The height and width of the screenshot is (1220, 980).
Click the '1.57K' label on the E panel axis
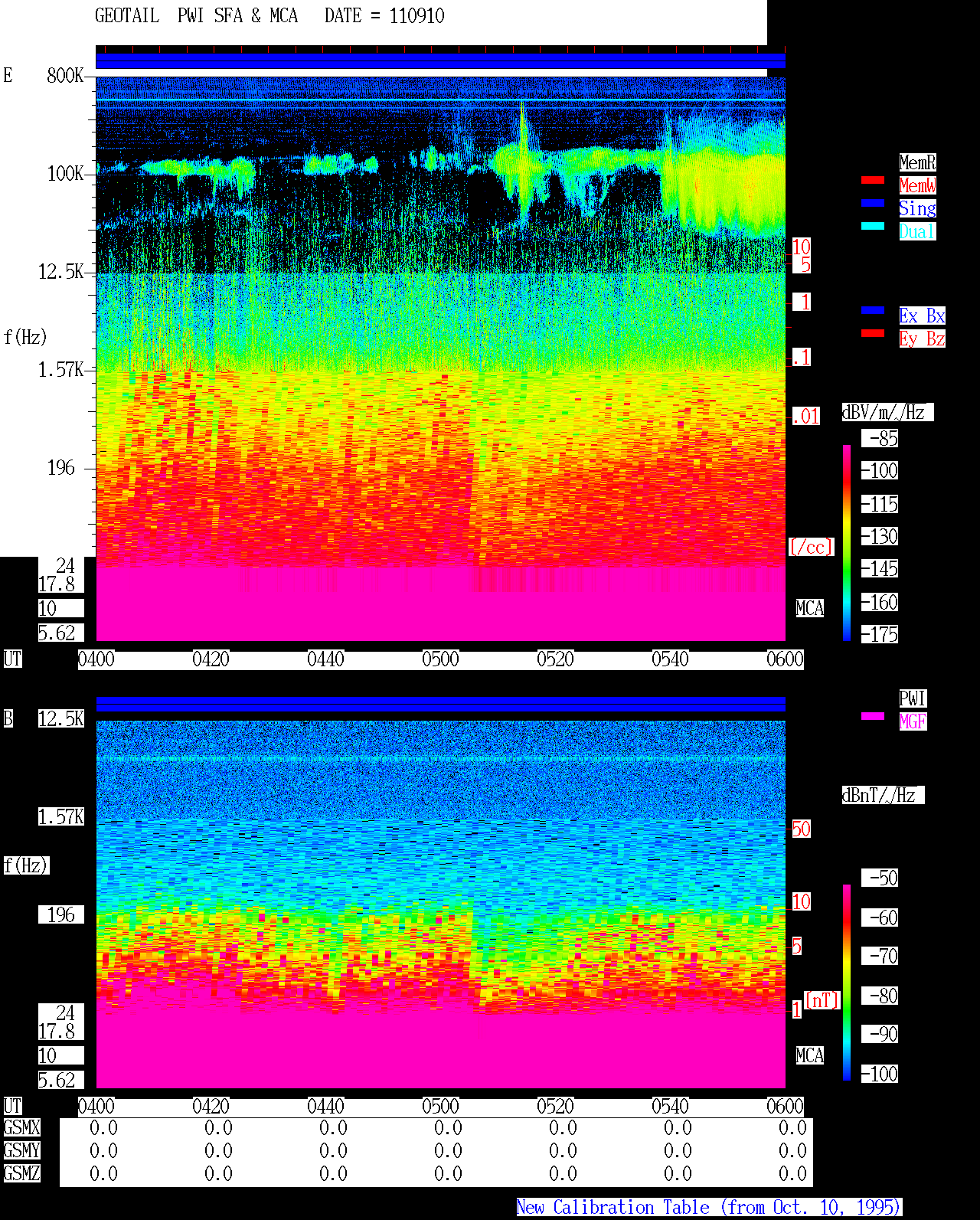(61, 369)
